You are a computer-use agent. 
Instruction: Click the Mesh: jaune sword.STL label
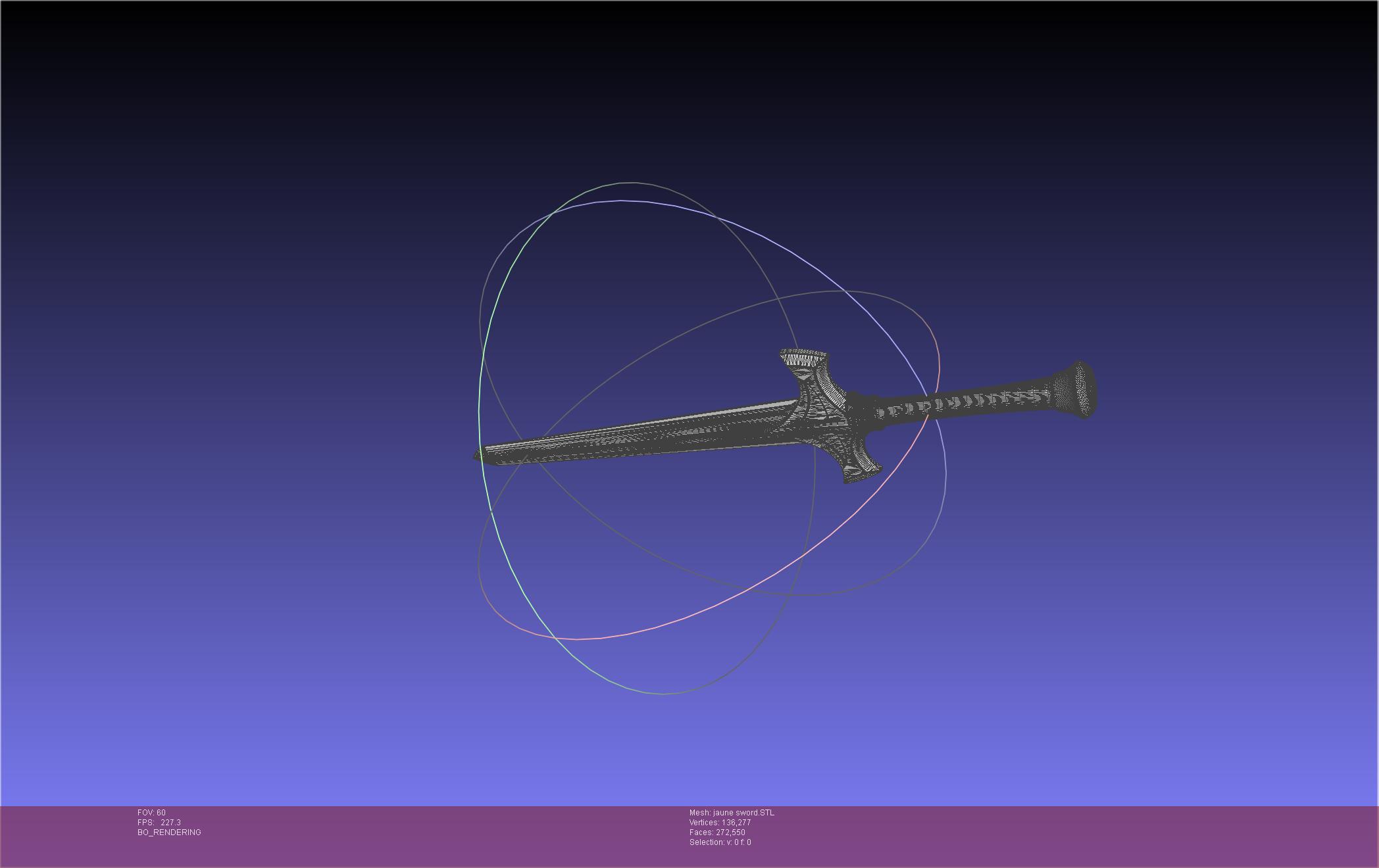[732, 813]
